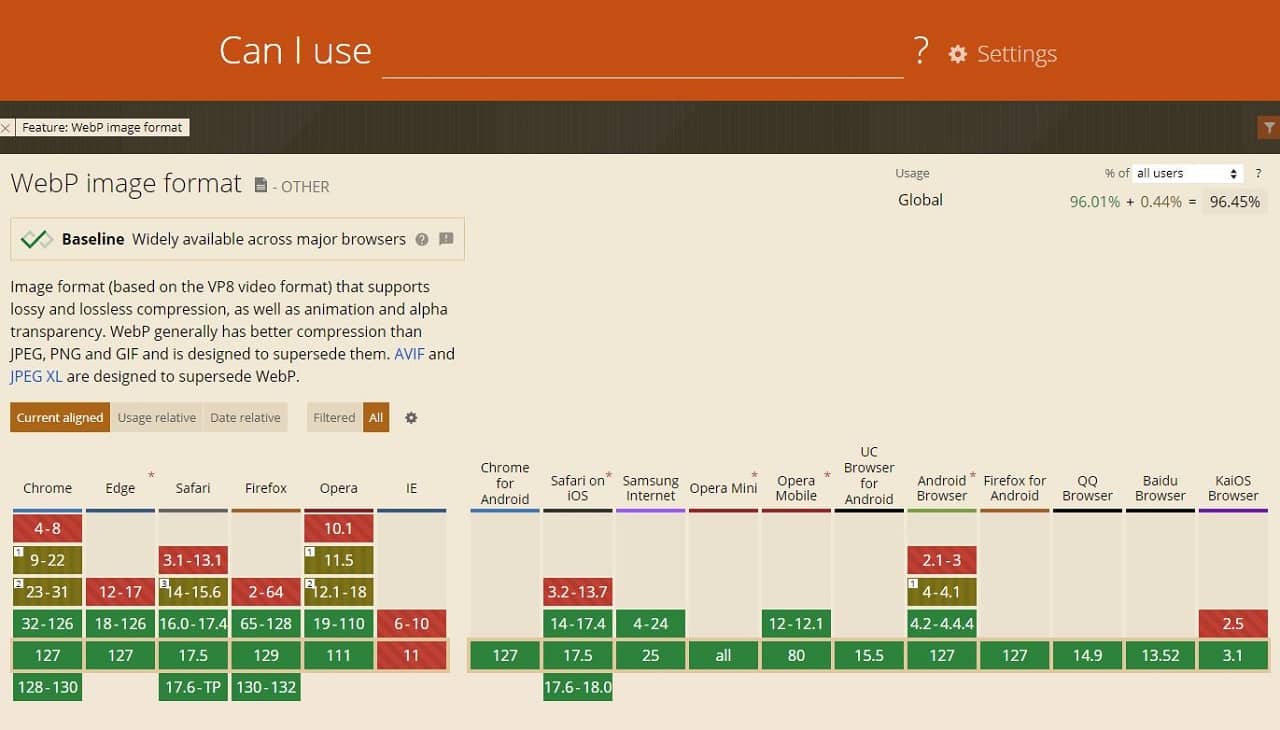Click Opera Mini column header
The height and width of the screenshot is (730, 1280).
723,488
